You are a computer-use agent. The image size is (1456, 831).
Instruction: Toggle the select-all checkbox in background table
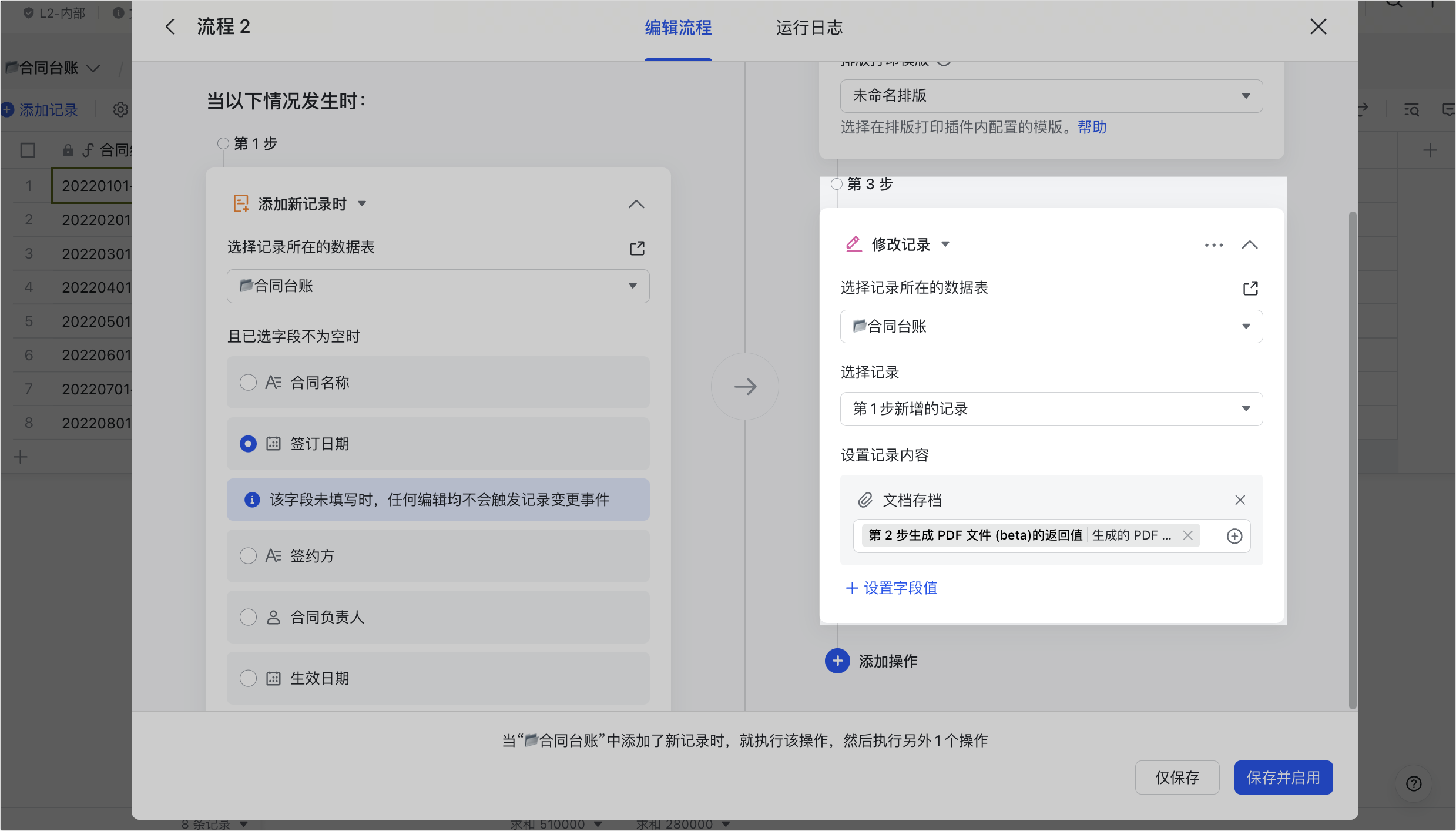tap(28, 150)
